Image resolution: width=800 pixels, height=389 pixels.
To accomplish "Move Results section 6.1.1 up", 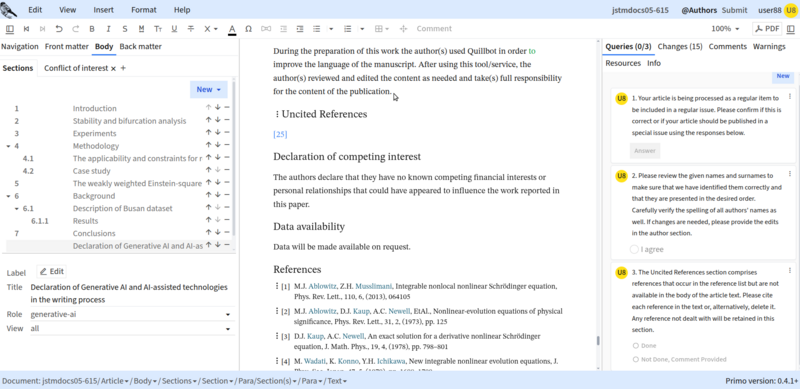I will [208, 220].
